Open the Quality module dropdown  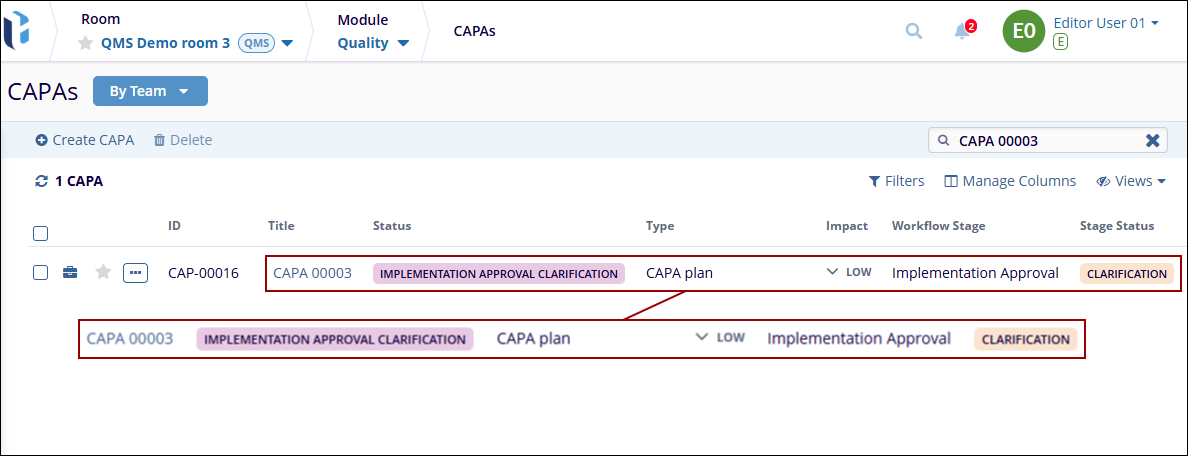pos(373,43)
